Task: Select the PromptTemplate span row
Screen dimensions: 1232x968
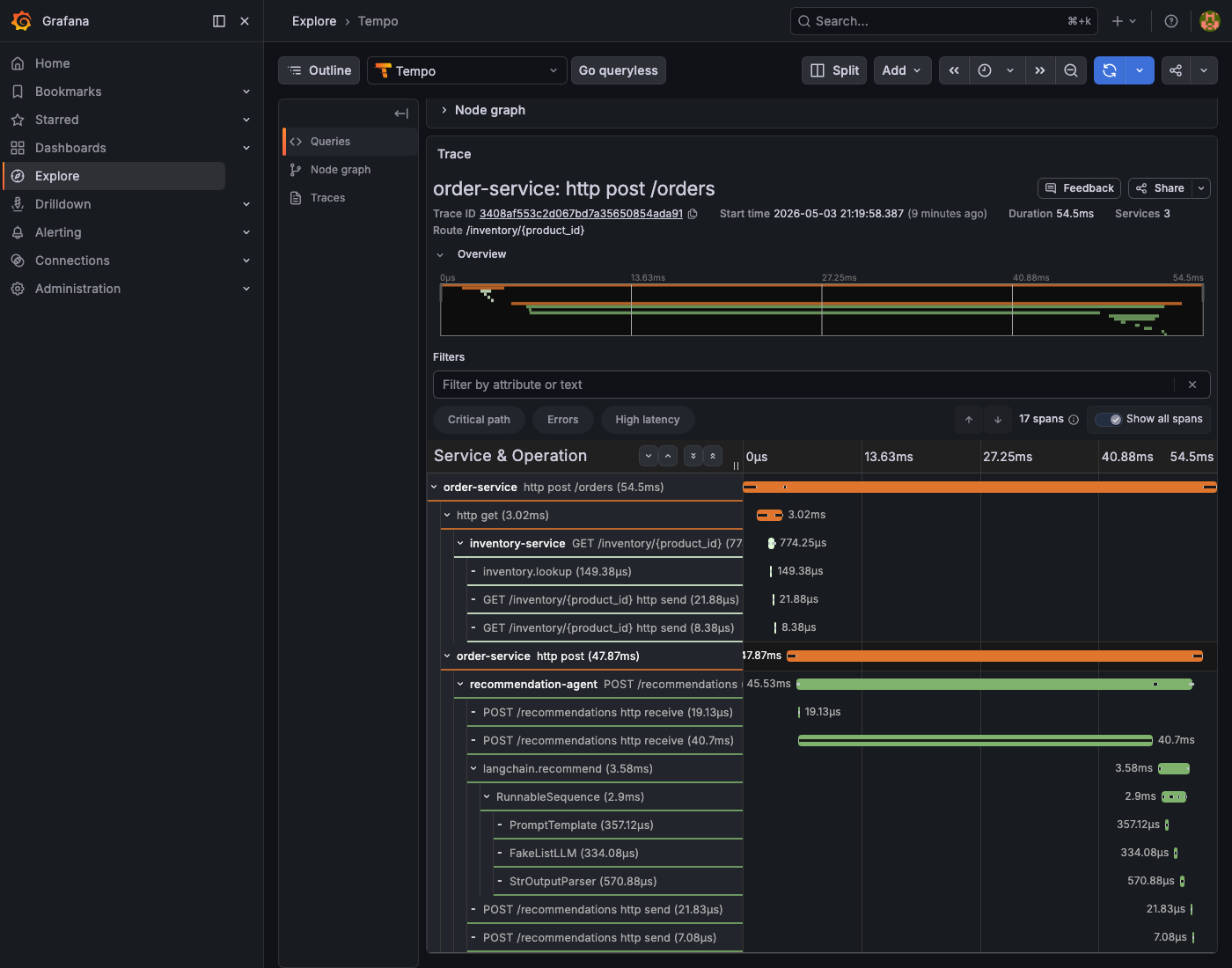Action: (x=618, y=825)
